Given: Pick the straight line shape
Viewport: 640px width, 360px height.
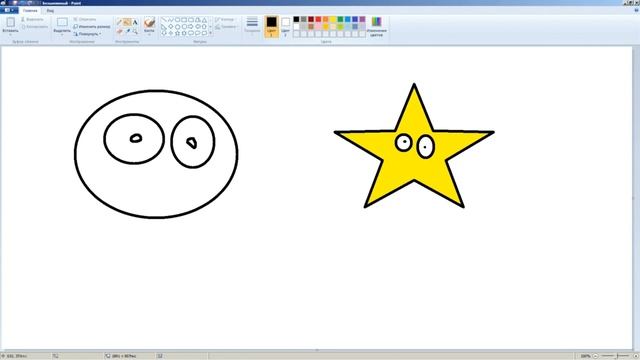Looking at the screenshot, I should 163,19.
